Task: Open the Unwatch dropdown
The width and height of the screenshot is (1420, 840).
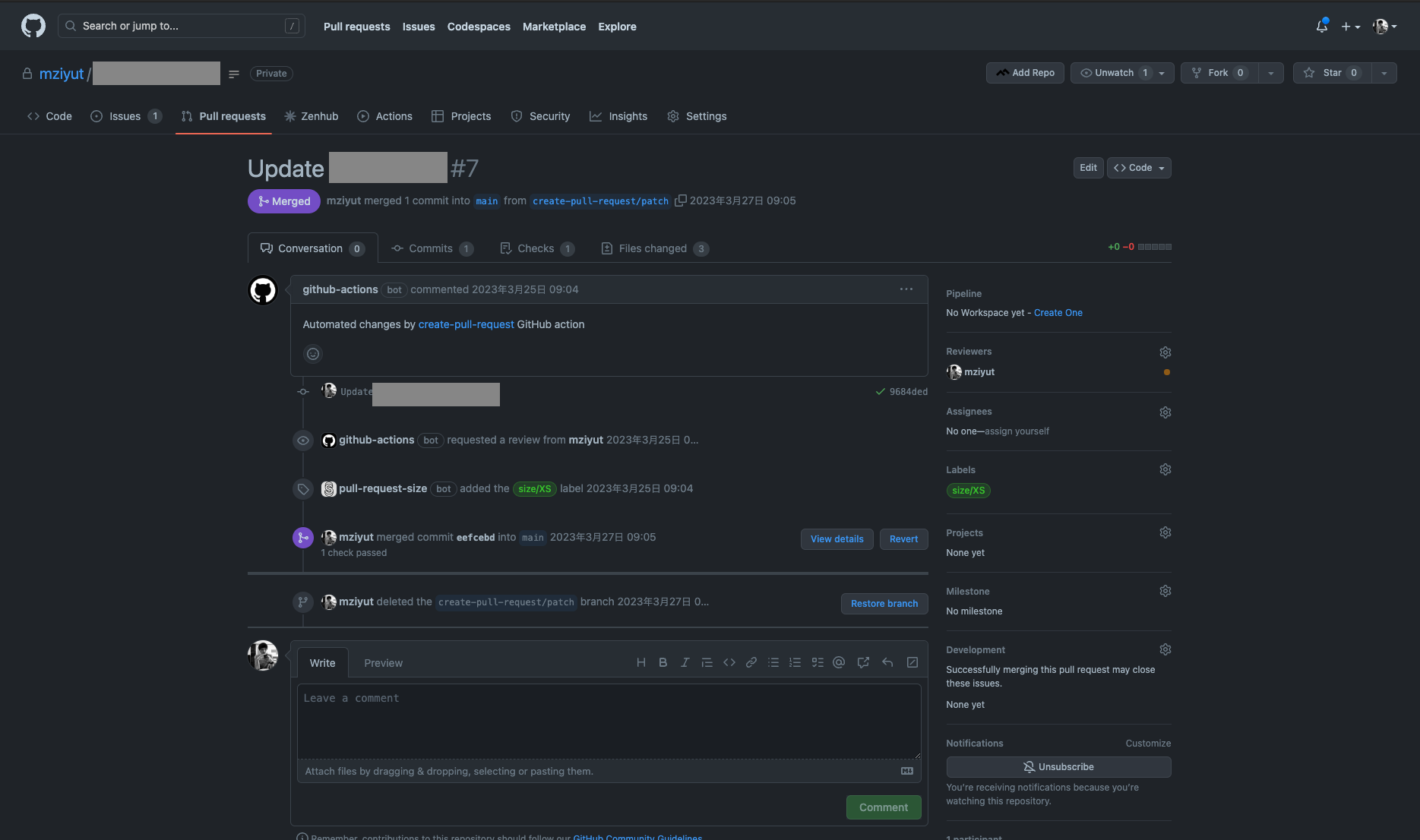Action: coord(1122,73)
